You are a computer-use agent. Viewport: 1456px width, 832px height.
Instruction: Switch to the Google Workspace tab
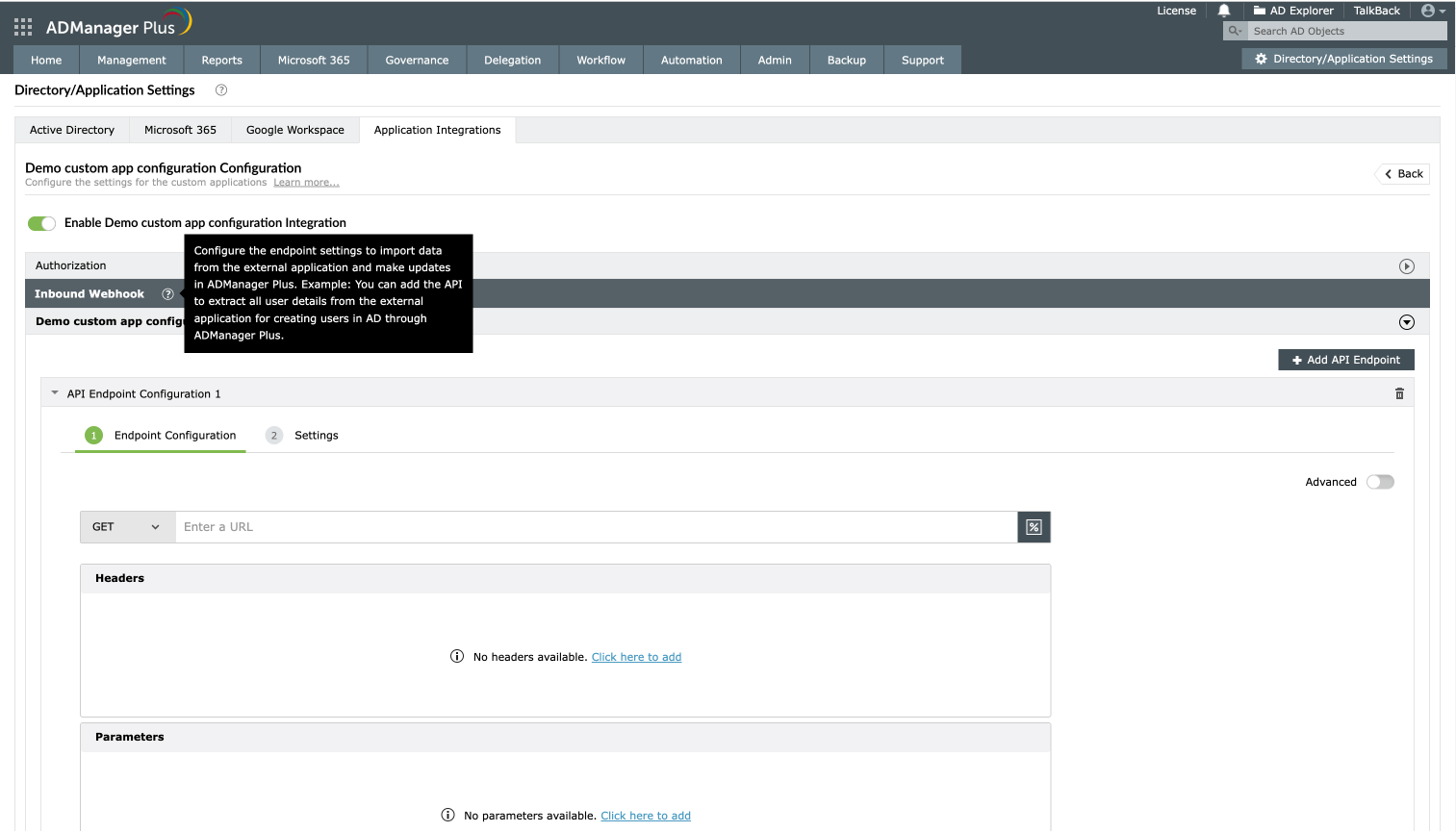pyautogui.click(x=294, y=129)
